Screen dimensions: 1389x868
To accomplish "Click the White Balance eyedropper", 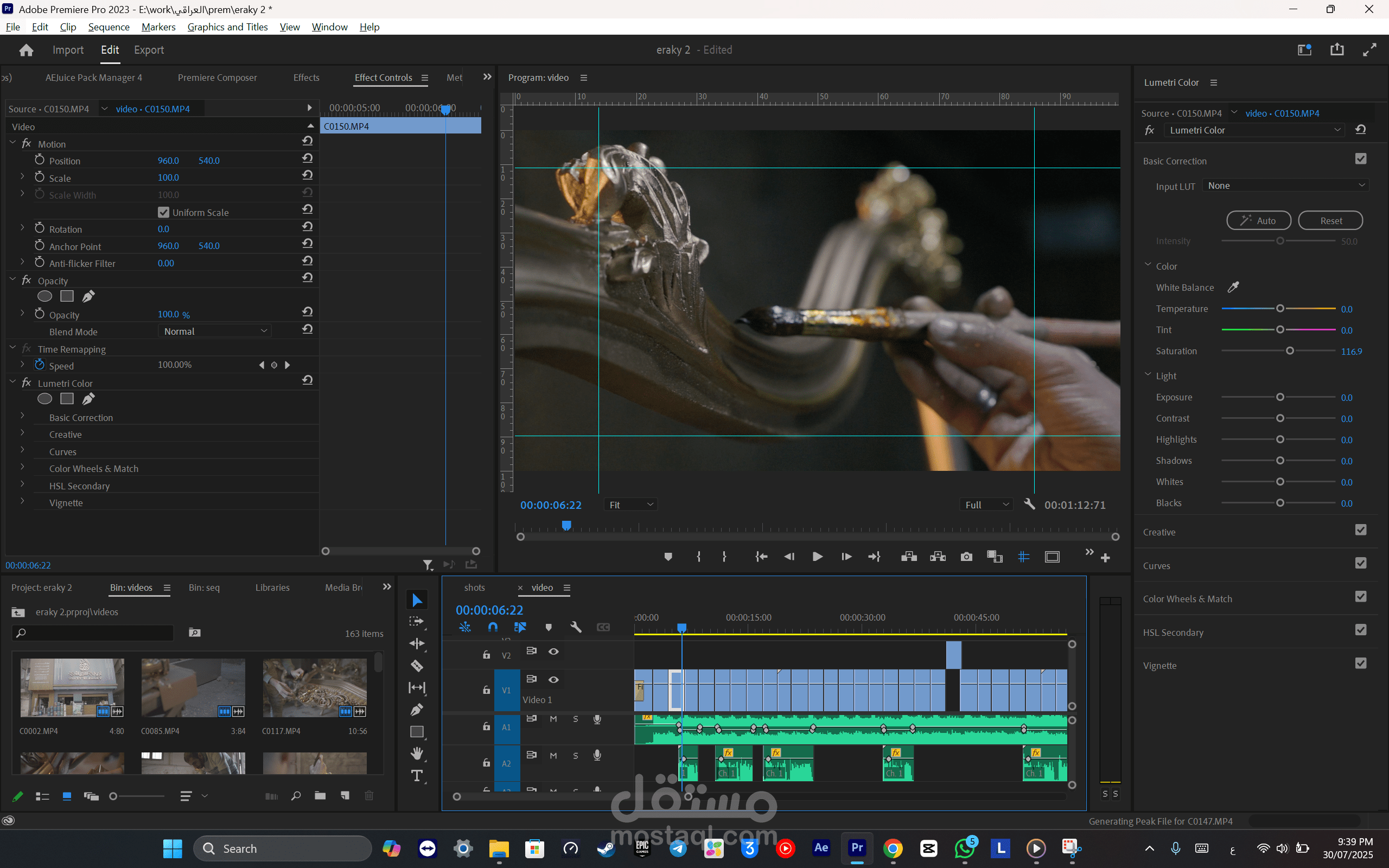I will tap(1233, 287).
